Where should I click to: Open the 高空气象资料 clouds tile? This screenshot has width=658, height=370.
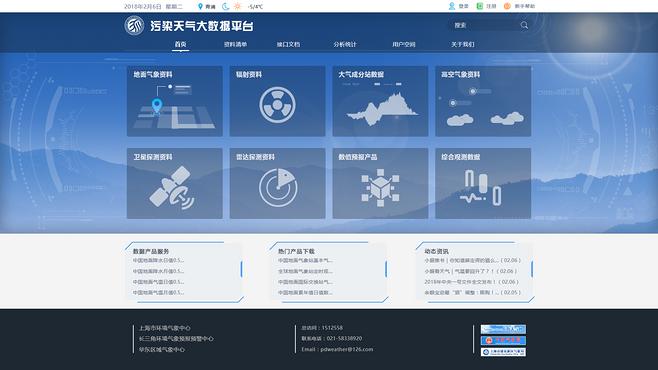(x=483, y=101)
